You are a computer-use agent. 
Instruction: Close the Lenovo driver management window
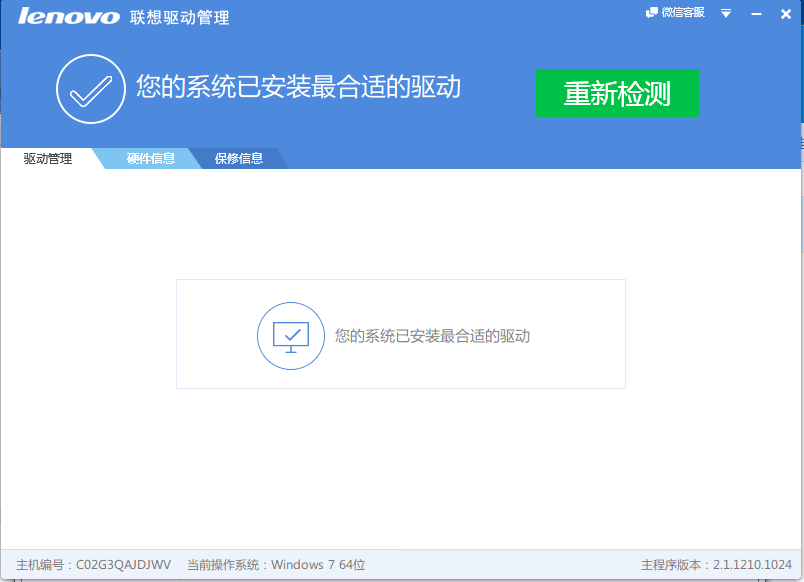pyautogui.click(x=786, y=13)
